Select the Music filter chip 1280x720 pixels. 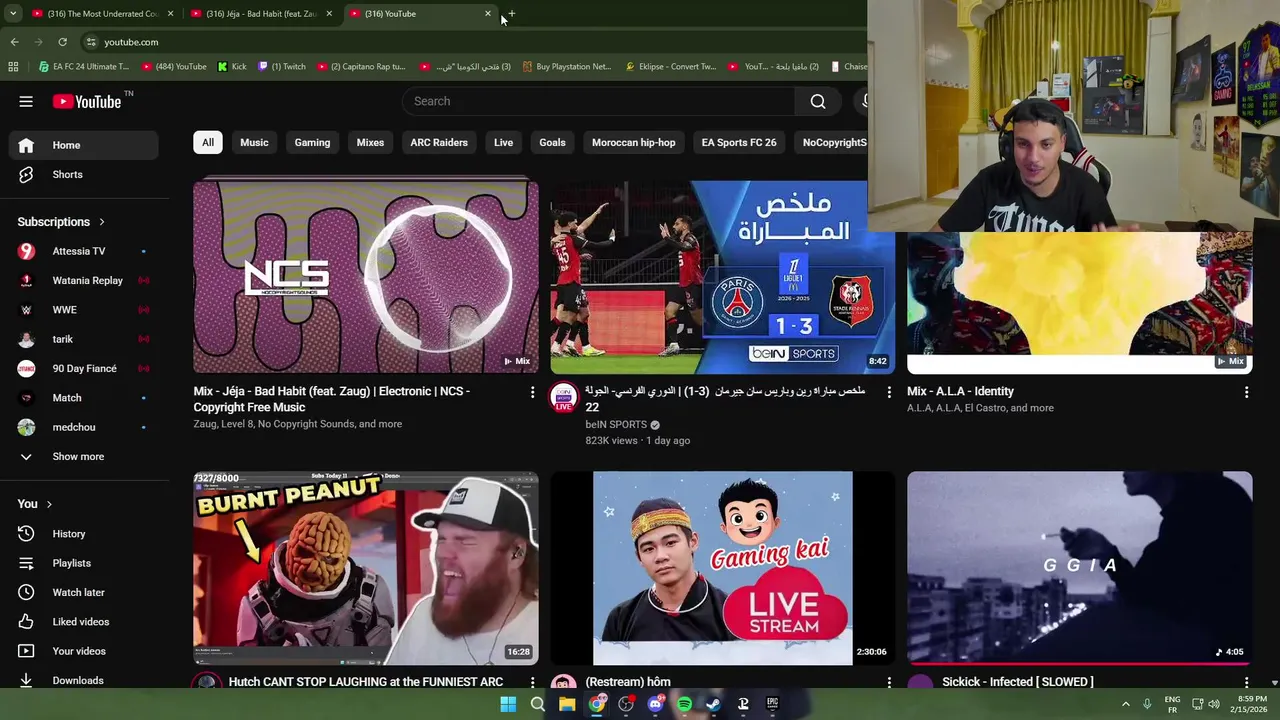coord(254,142)
